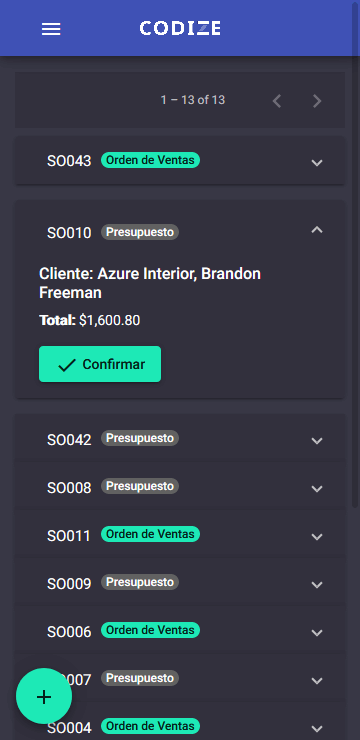
Task: Open the hamburger navigation menu
Action: click(x=51, y=29)
